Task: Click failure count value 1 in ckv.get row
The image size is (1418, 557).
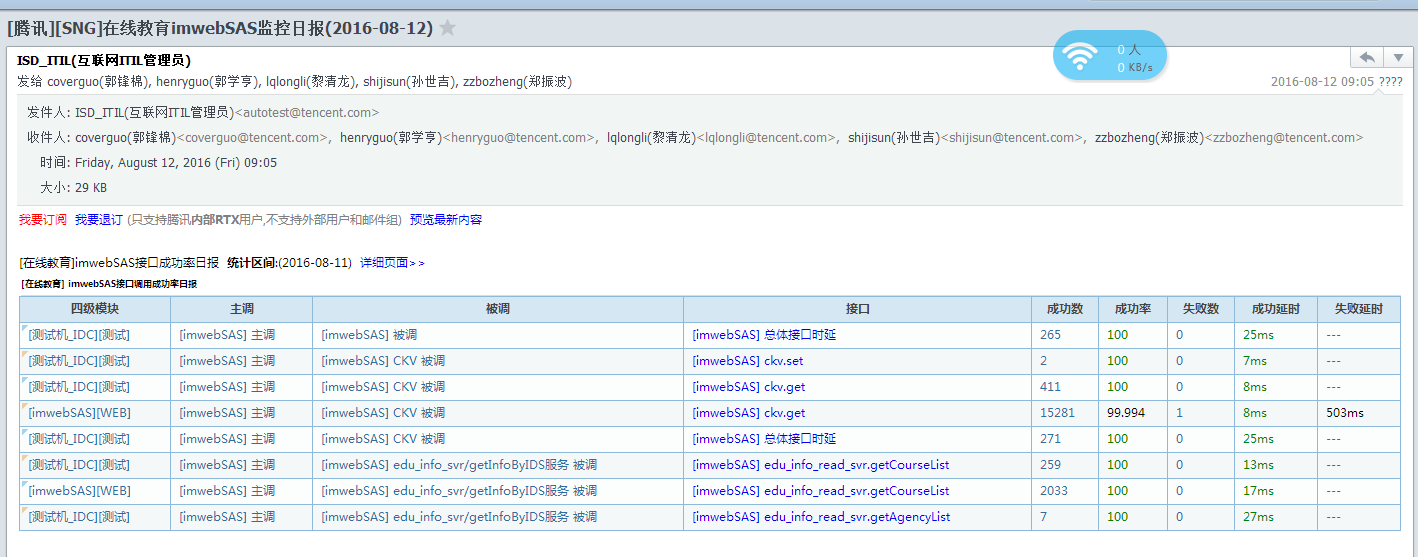Action: tap(1180, 413)
